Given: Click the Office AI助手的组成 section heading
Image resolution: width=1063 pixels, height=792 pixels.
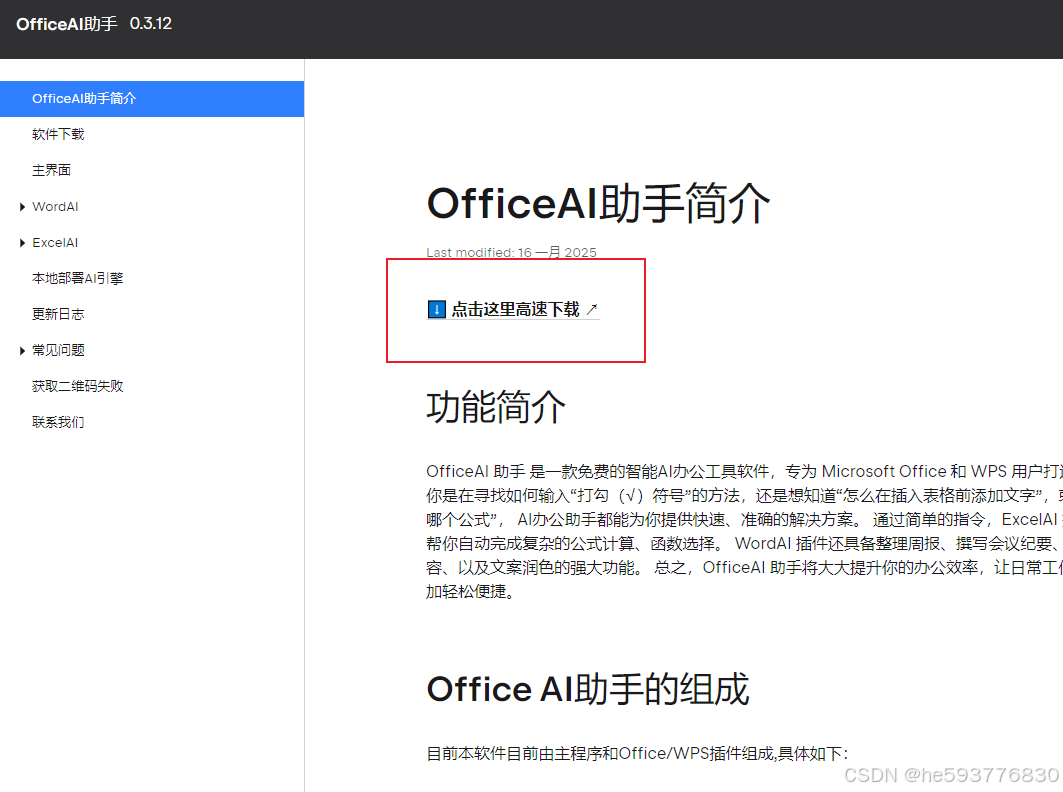Looking at the screenshot, I should 587,690.
